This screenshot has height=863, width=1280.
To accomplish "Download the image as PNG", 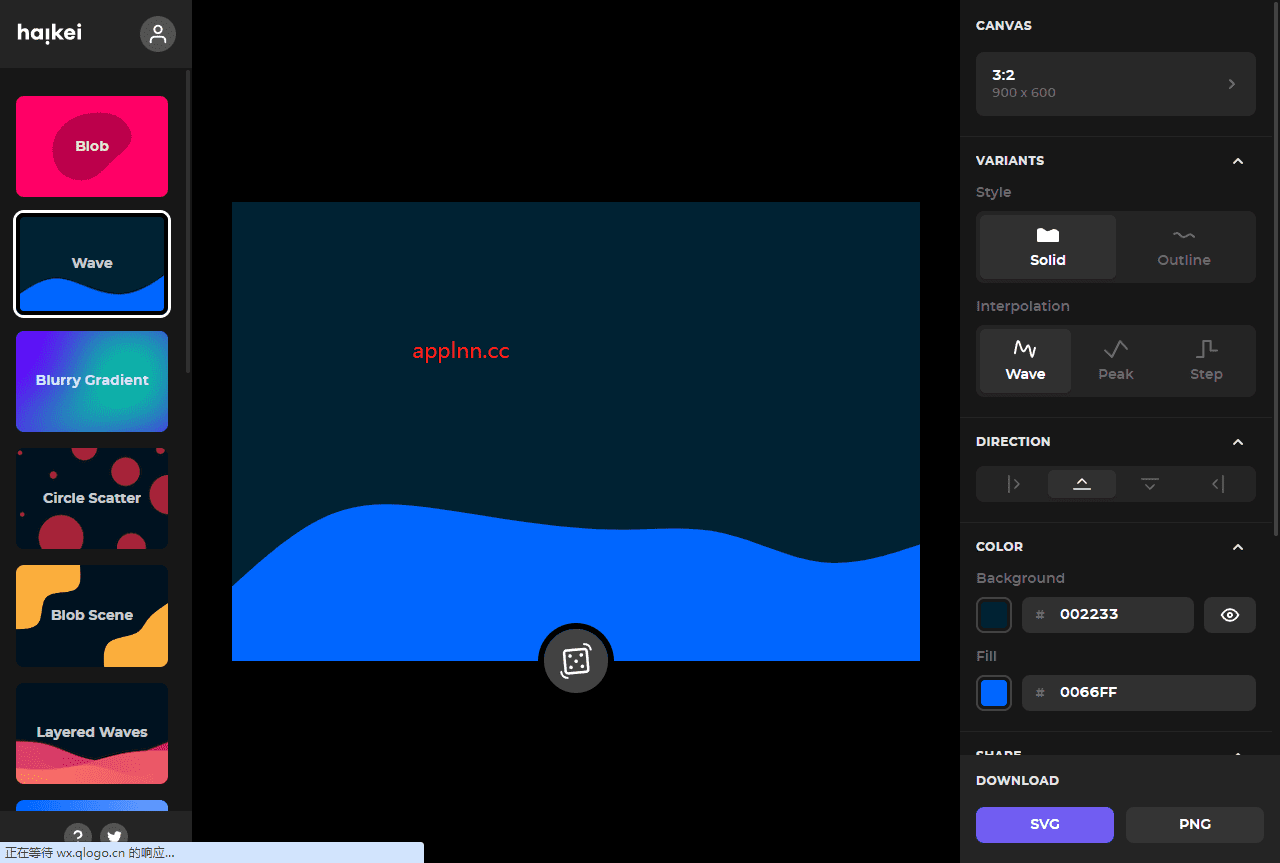I will (1195, 825).
